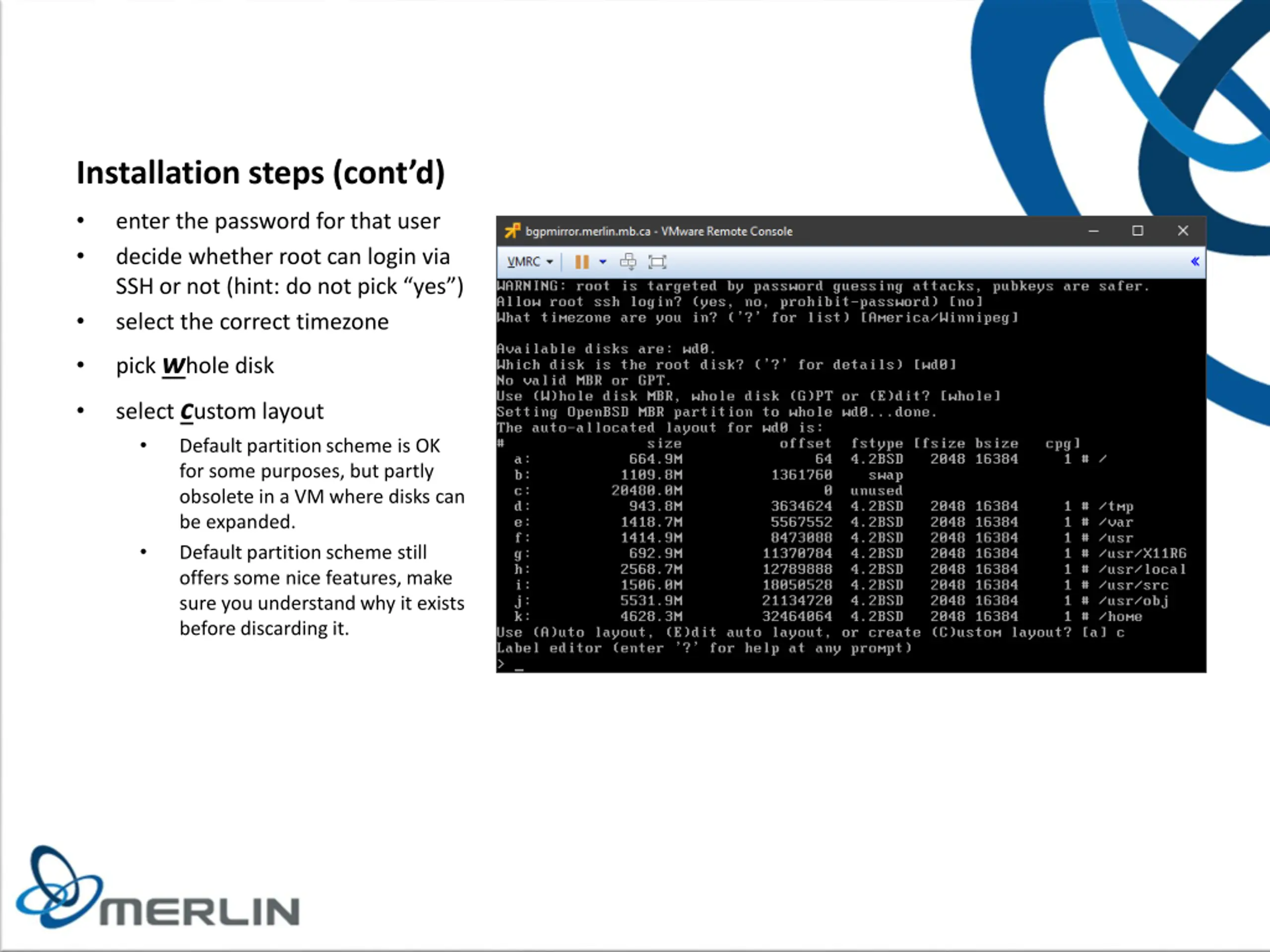Image resolution: width=1270 pixels, height=952 pixels.
Task: Minimize the VMware Remote Console window
Action: 1093,231
